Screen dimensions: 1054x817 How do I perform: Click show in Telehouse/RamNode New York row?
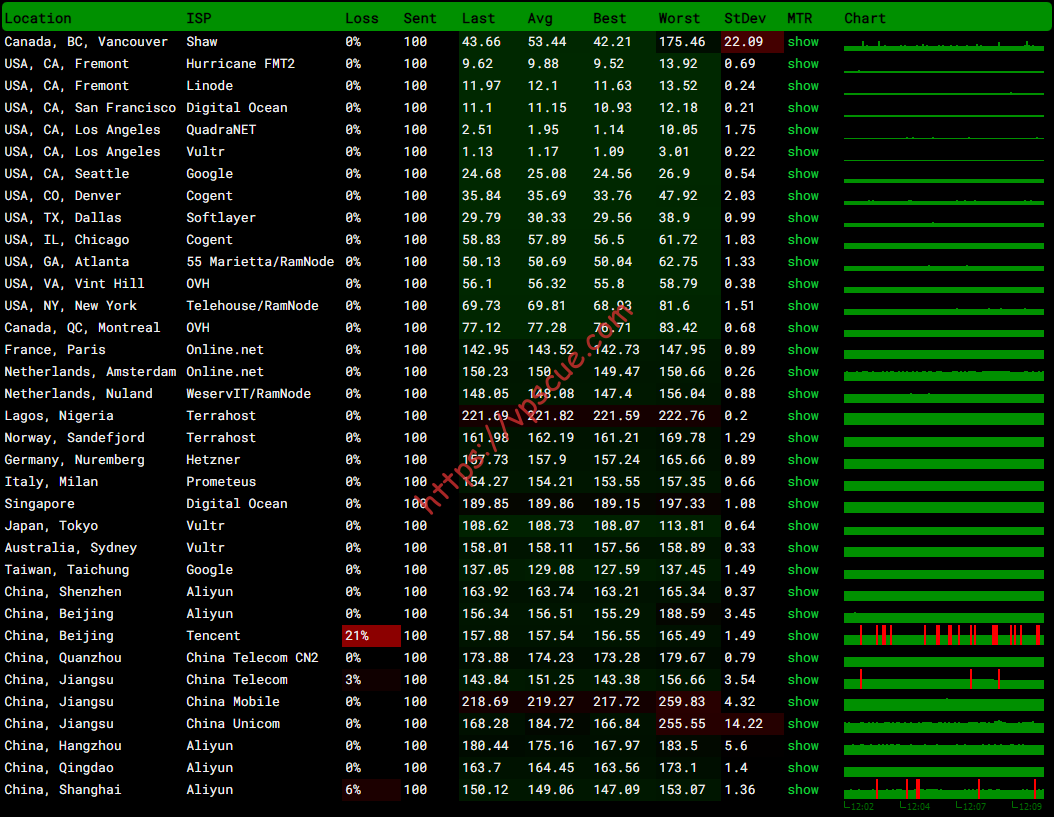[x=803, y=306]
